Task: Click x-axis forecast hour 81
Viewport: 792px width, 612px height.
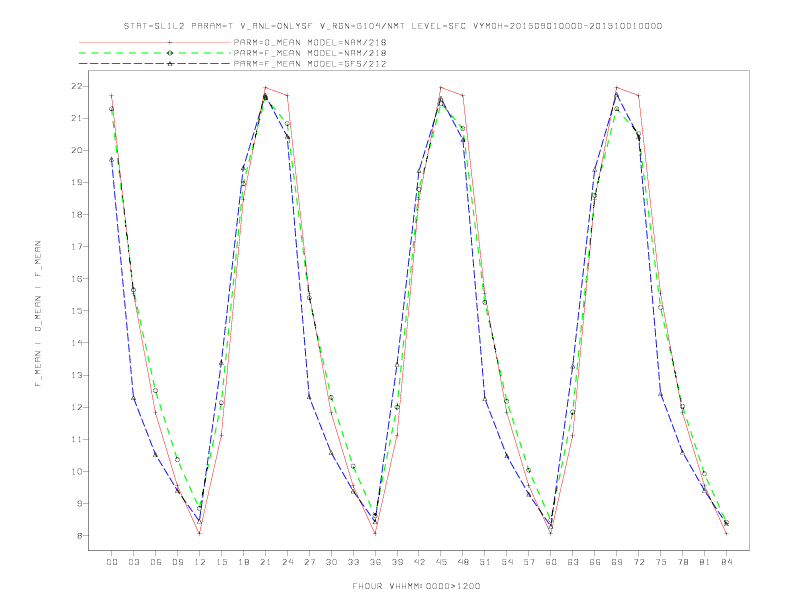Action: [705, 562]
